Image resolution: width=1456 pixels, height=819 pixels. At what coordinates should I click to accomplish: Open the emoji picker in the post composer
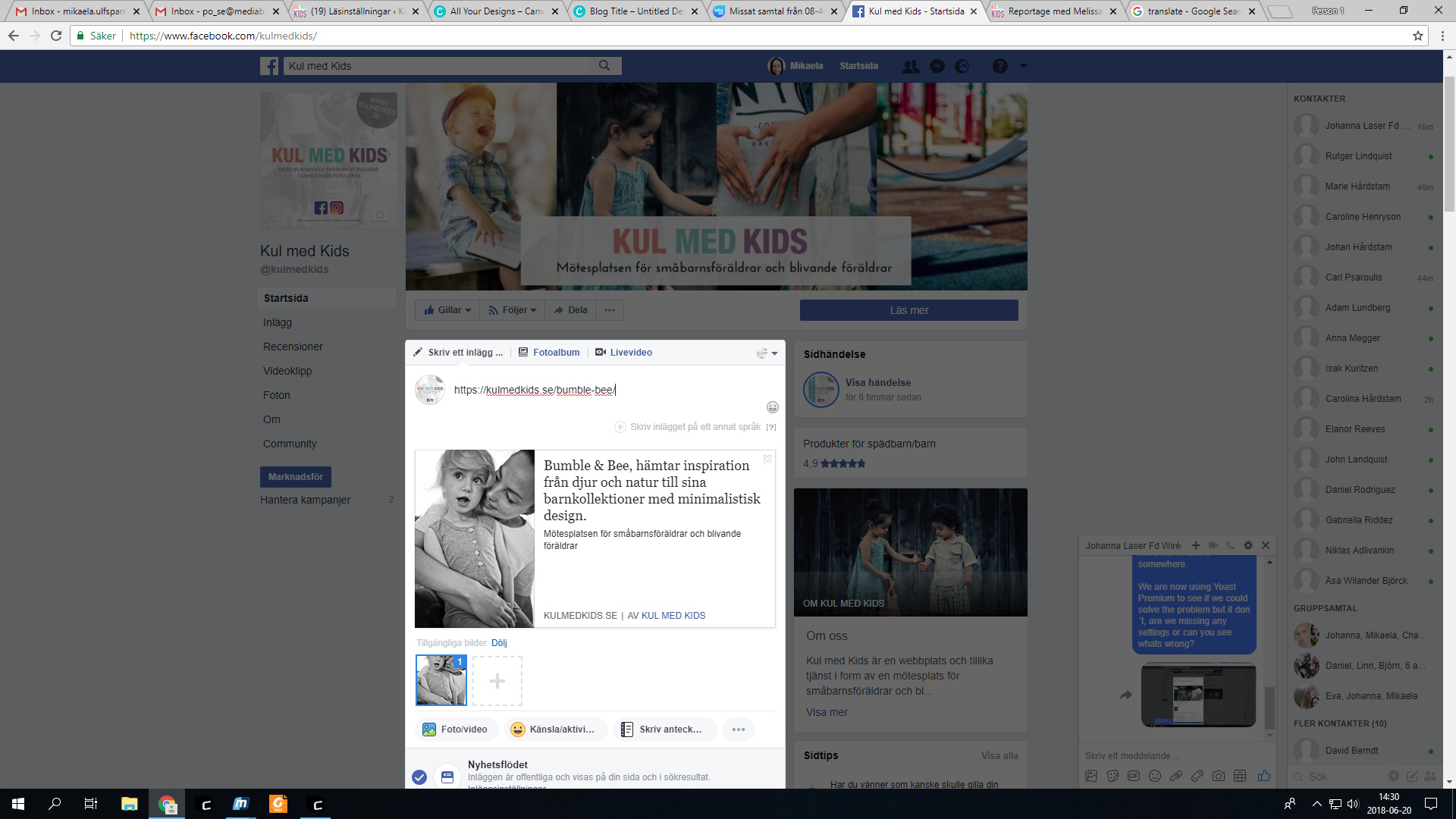[x=772, y=407]
